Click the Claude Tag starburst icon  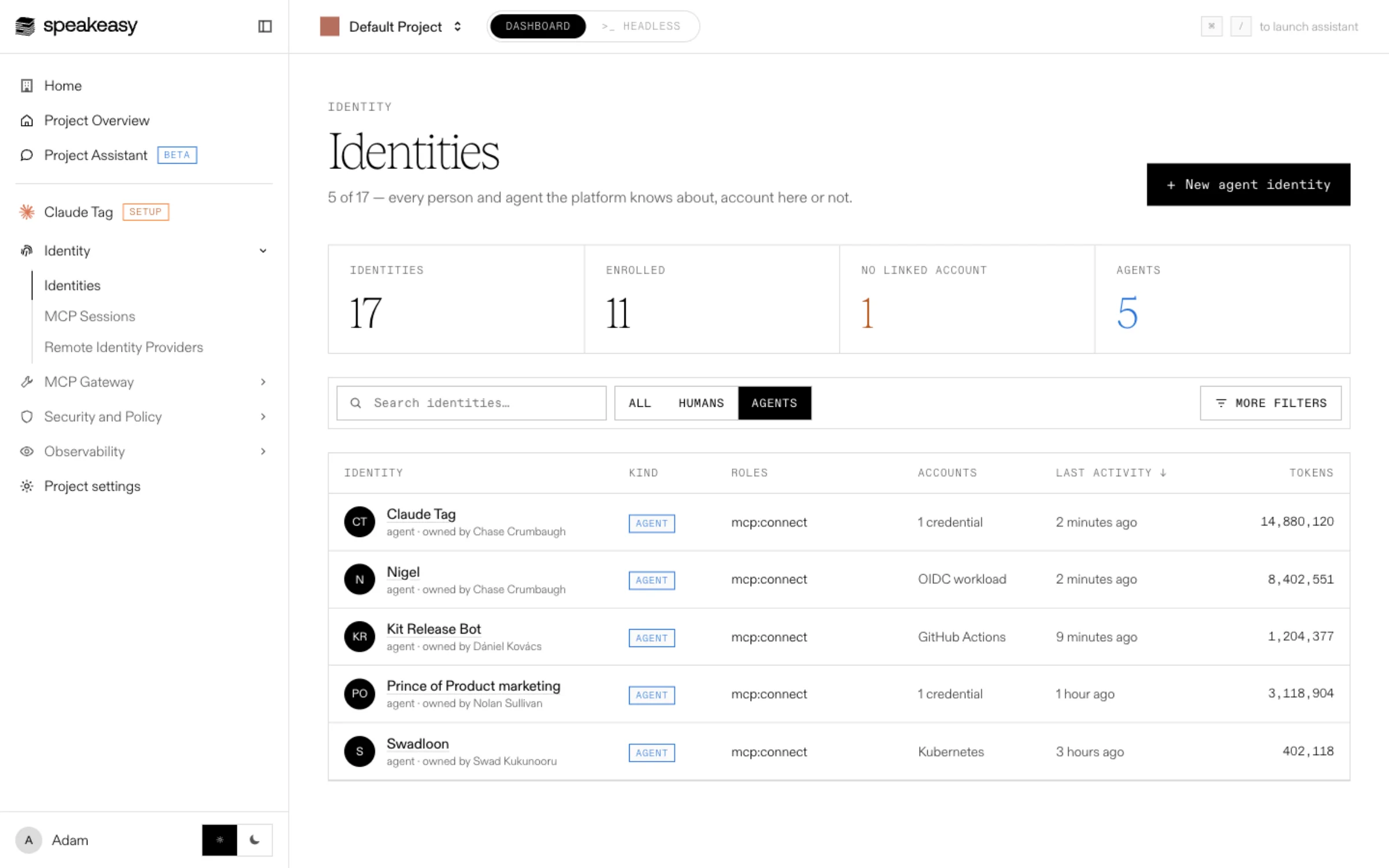click(27, 212)
